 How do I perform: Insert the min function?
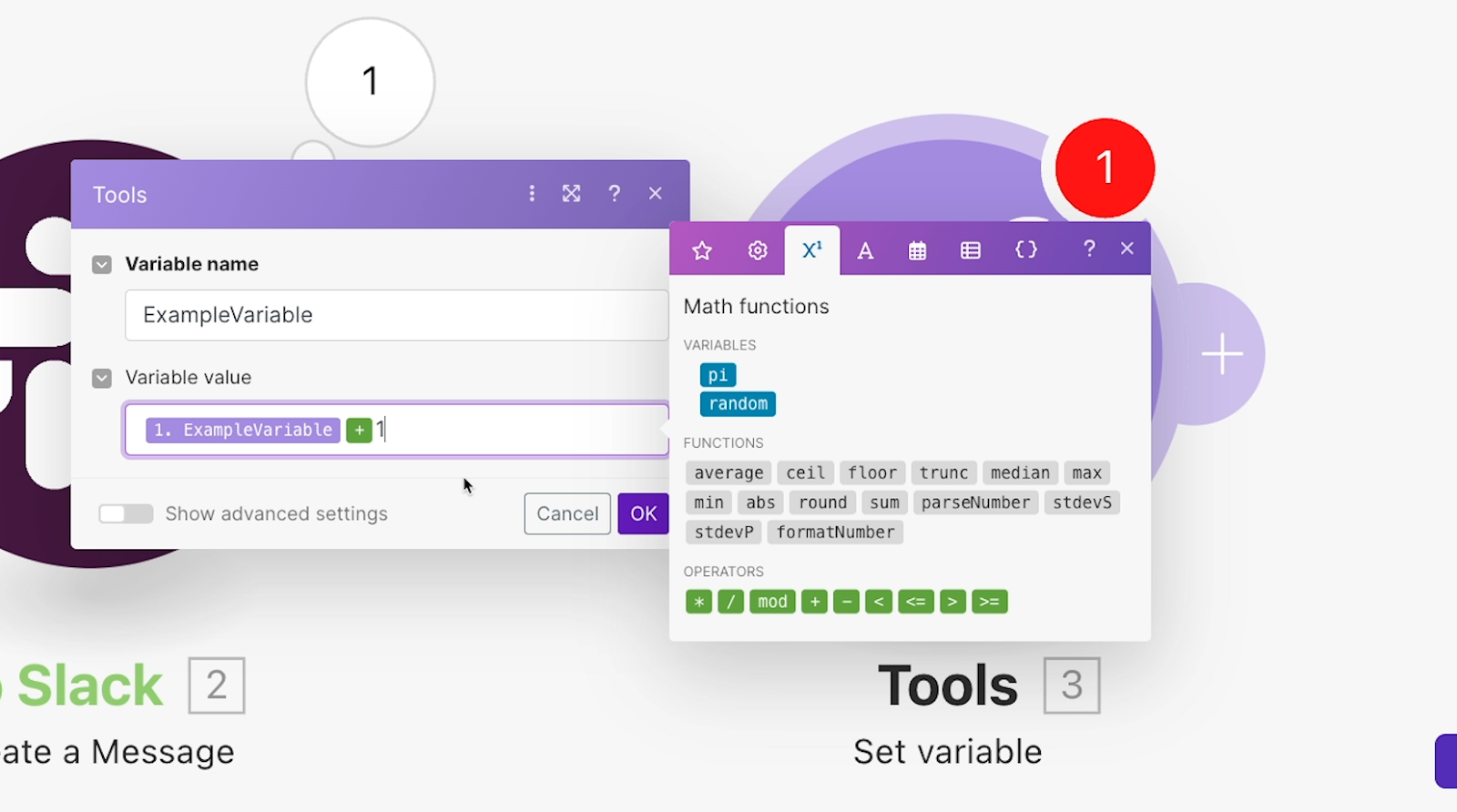[708, 502]
